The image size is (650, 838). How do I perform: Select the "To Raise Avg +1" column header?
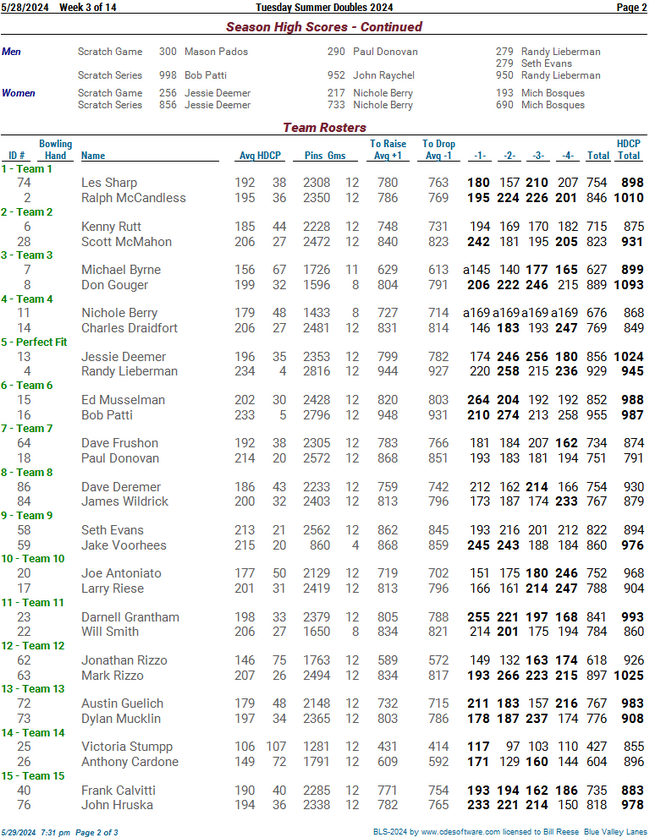(x=388, y=150)
